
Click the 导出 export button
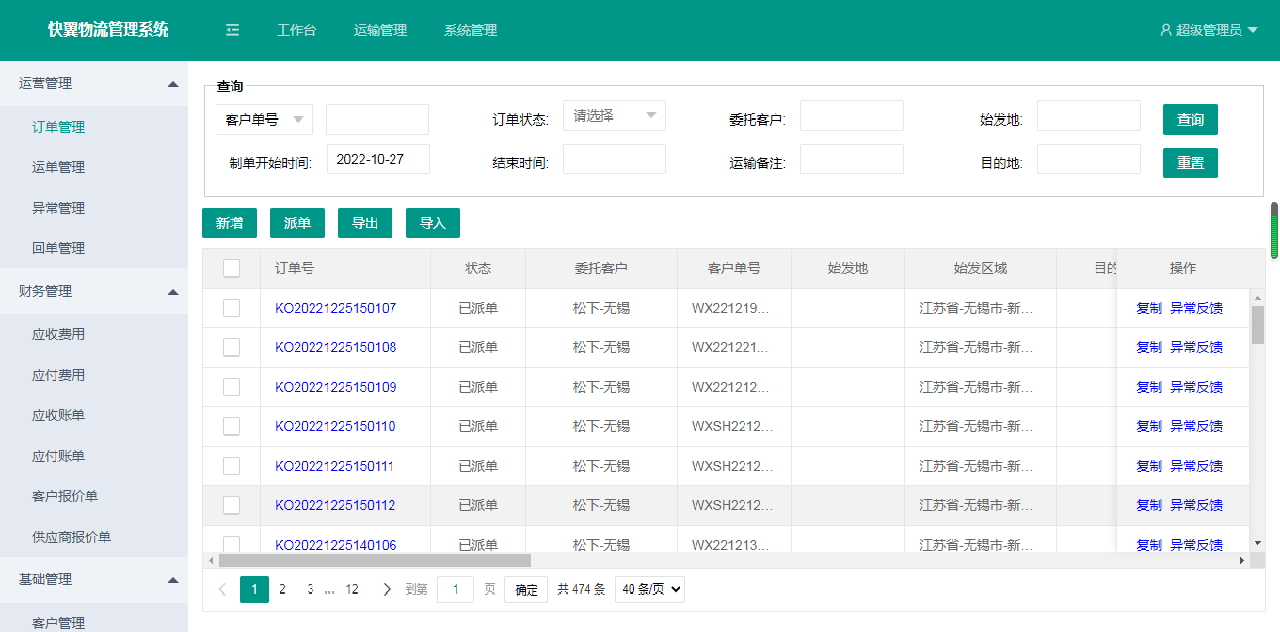[365, 223]
